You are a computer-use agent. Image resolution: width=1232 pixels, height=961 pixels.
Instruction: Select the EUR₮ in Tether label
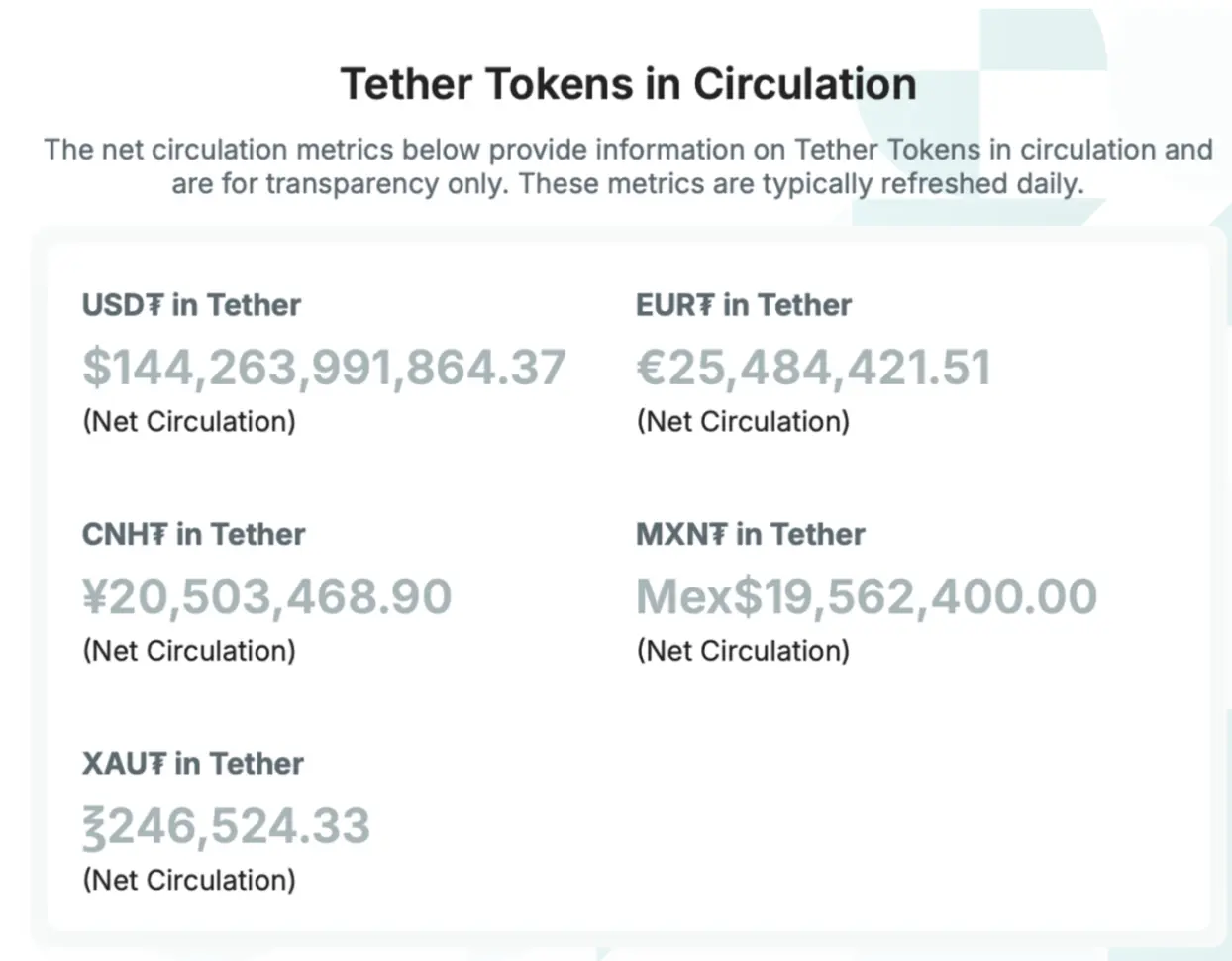point(743,305)
